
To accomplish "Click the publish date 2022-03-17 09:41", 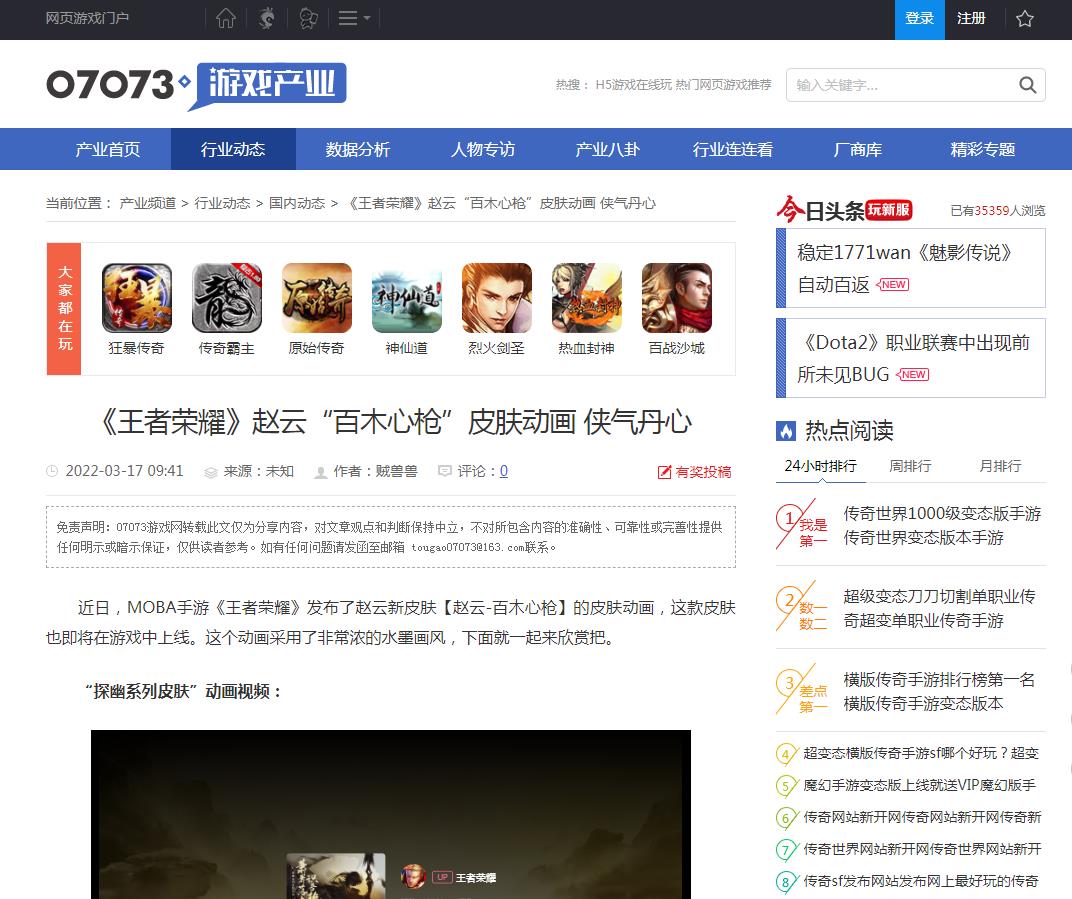I will point(124,471).
